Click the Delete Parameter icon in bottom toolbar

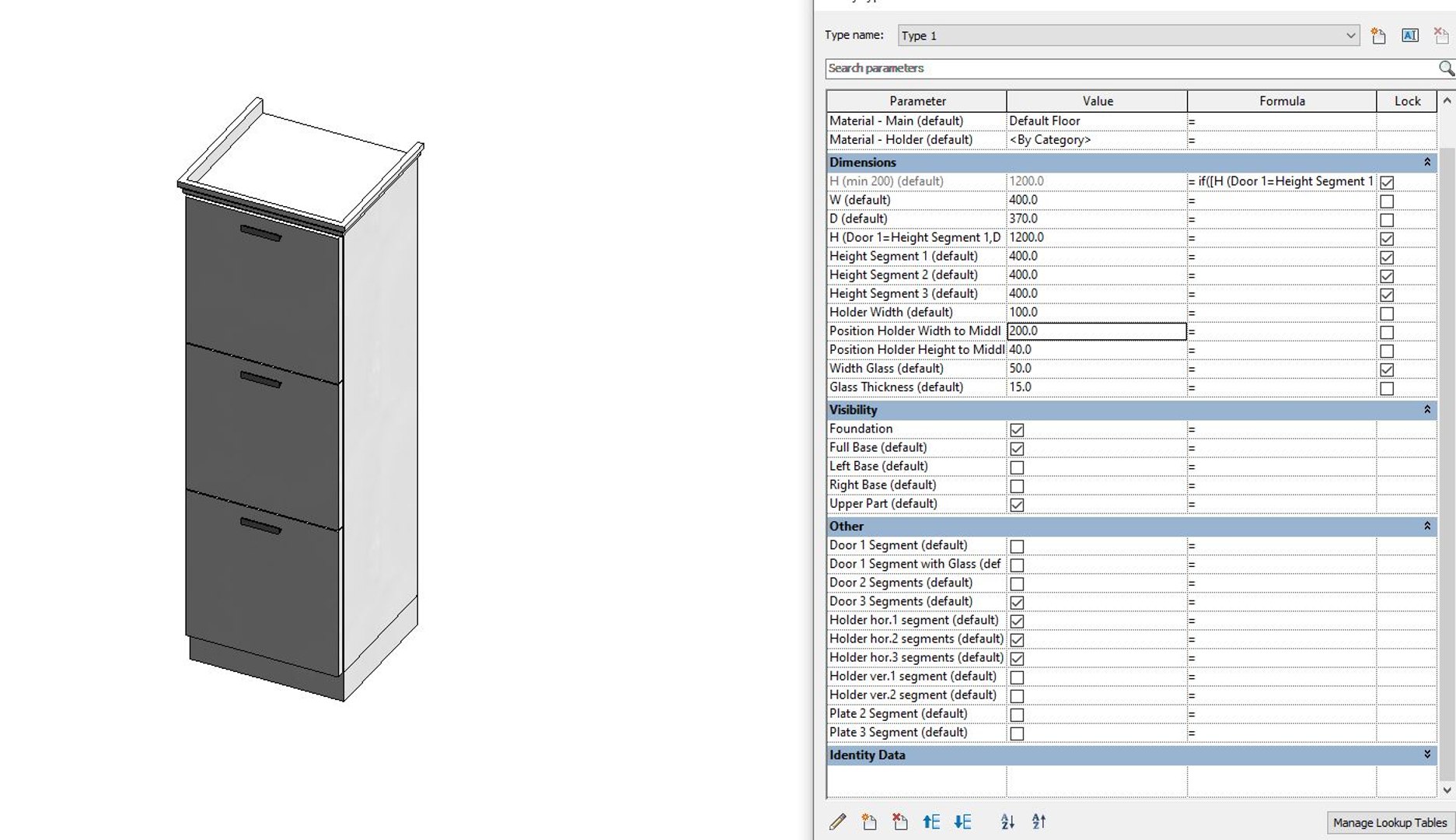899,821
